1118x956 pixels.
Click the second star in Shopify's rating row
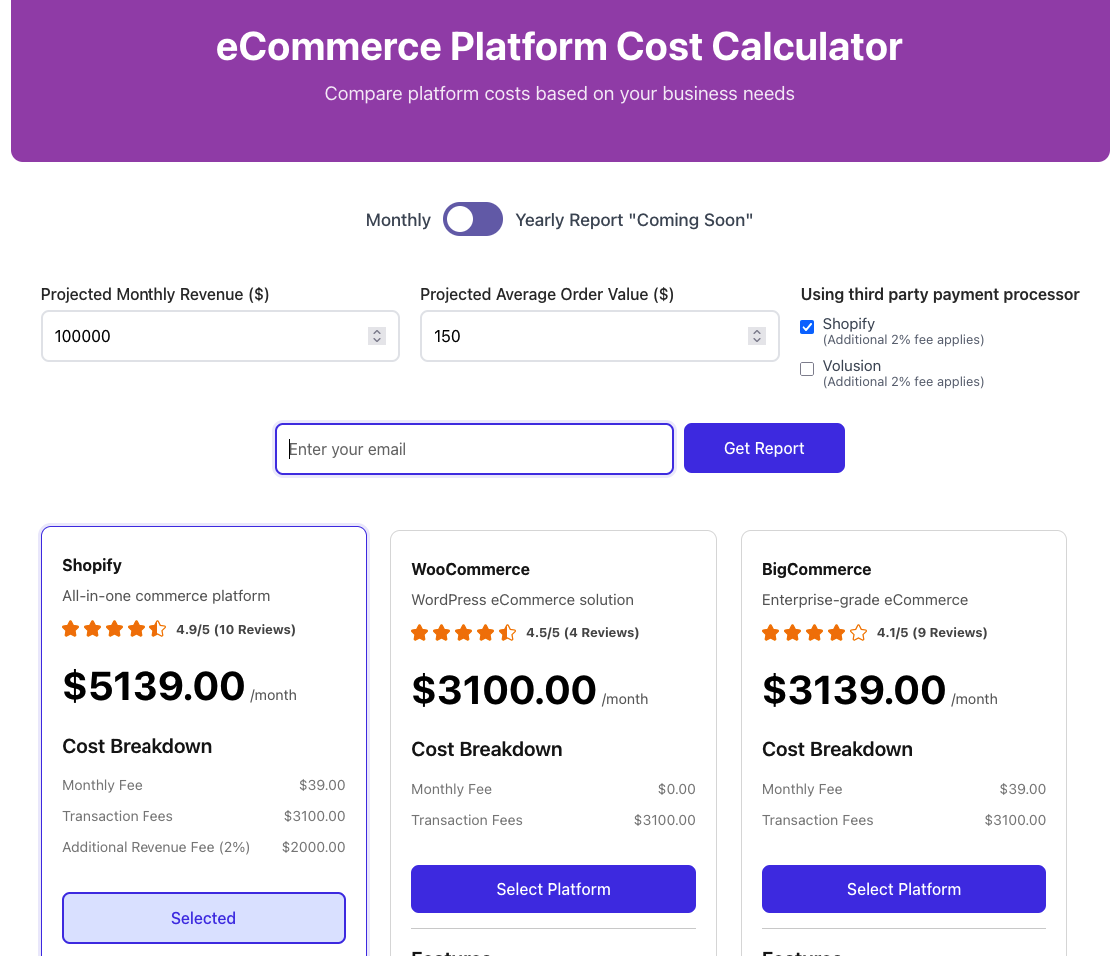(92, 629)
